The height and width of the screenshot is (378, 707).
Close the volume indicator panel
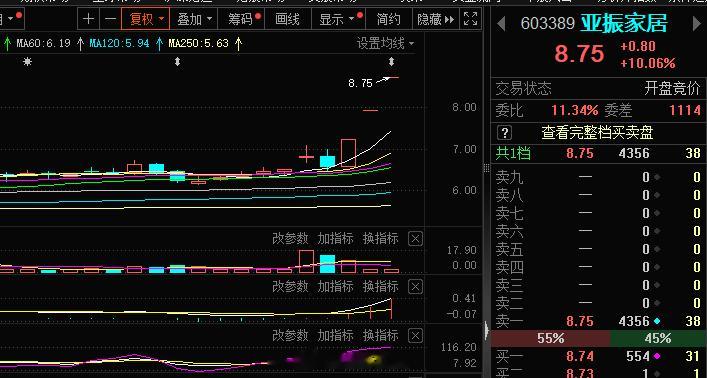415,239
